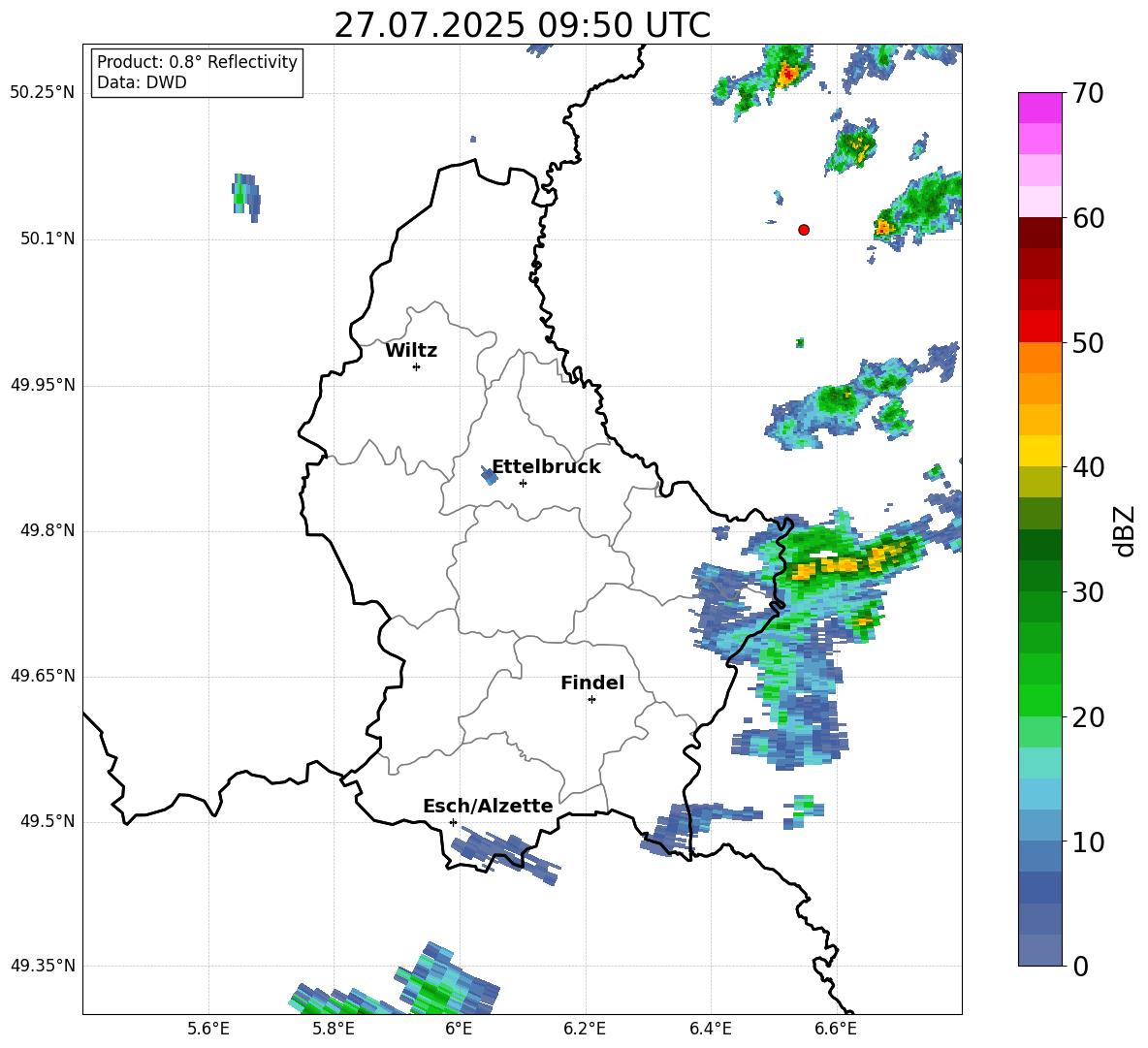Click the Findel station label
Viewport: 1148px width, 1048px height.
click(x=592, y=683)
